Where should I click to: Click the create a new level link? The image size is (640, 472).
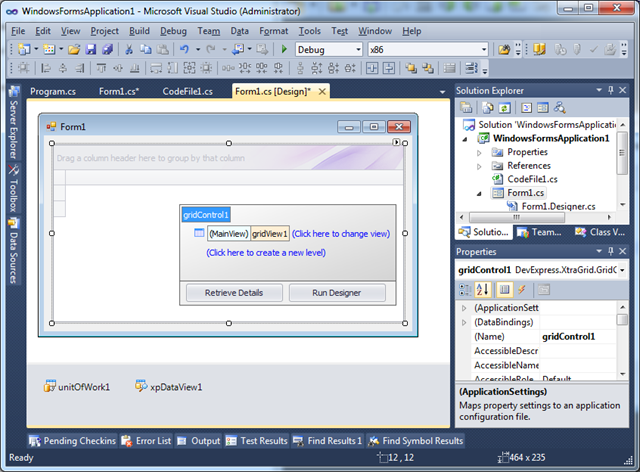pyautogui.click(x=266, y=253)
